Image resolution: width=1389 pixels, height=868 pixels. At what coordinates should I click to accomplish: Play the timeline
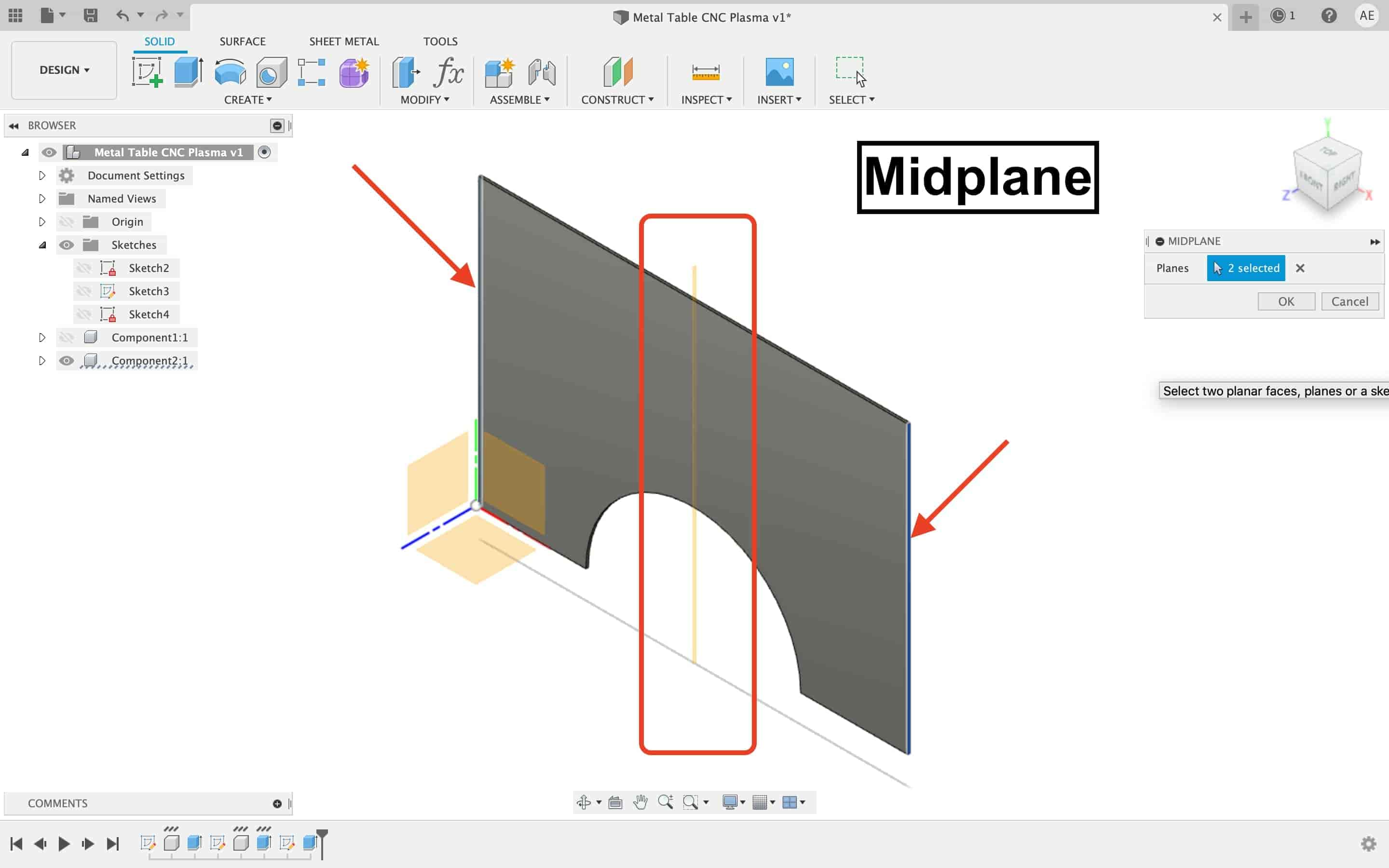pyautogui.click(x=64, y=843)
